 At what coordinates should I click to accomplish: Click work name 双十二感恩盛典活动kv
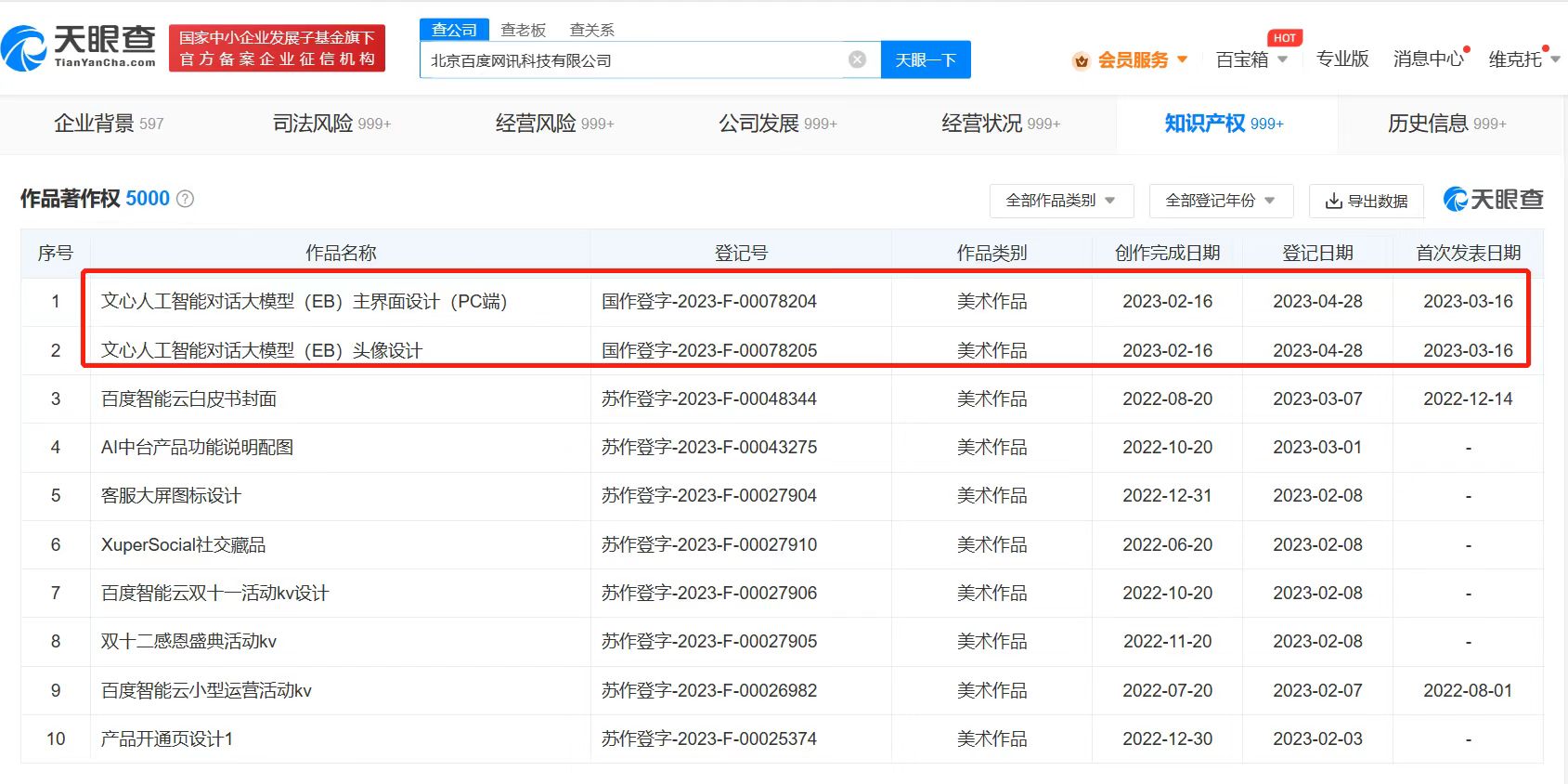click(188, 641)
